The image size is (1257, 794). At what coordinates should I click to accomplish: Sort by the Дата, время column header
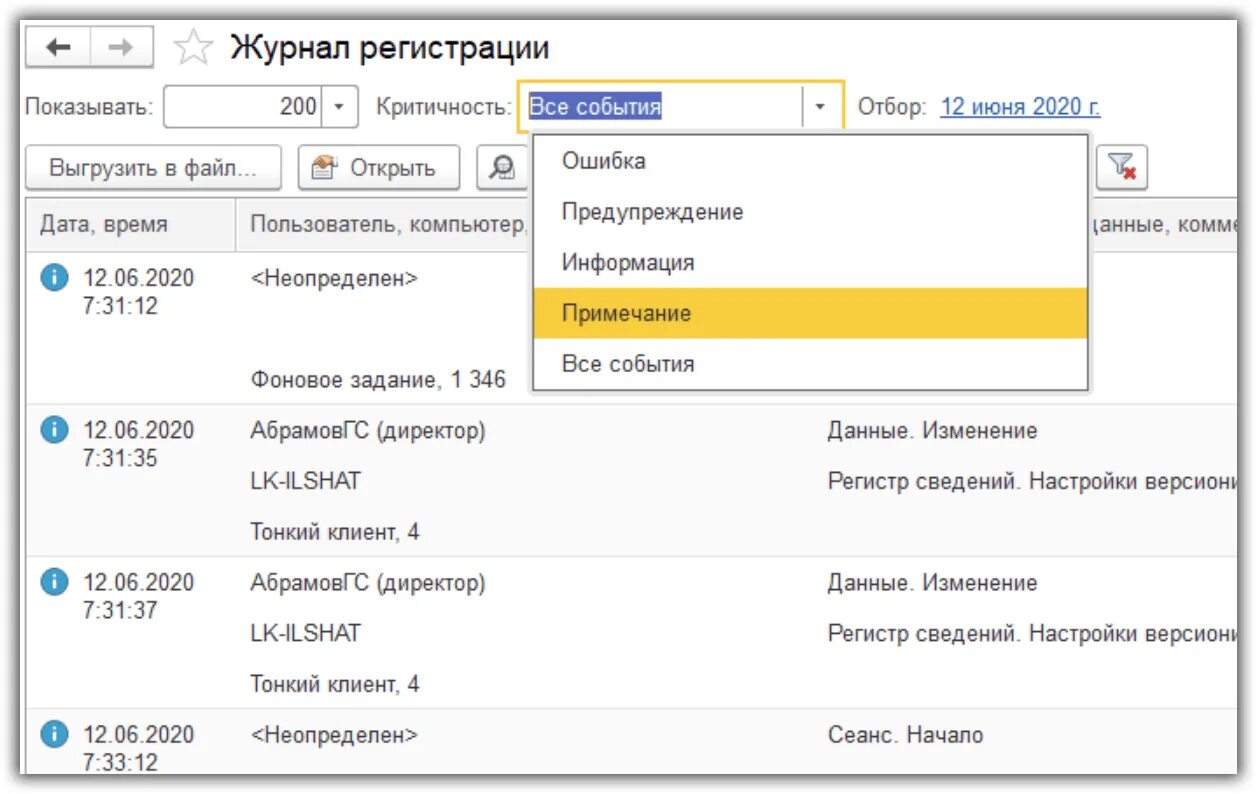[x=131, y=225]
